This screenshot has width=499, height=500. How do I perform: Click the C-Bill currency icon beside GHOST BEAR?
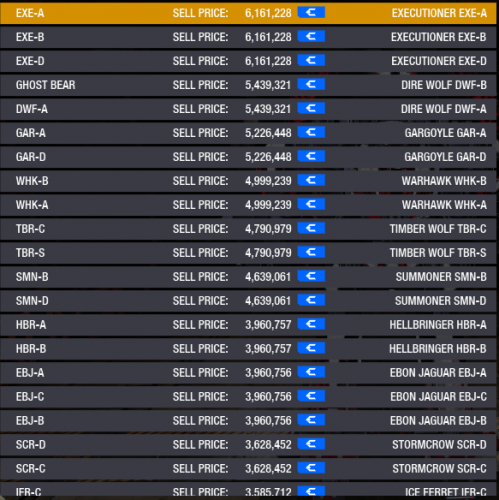coord(311,84)
